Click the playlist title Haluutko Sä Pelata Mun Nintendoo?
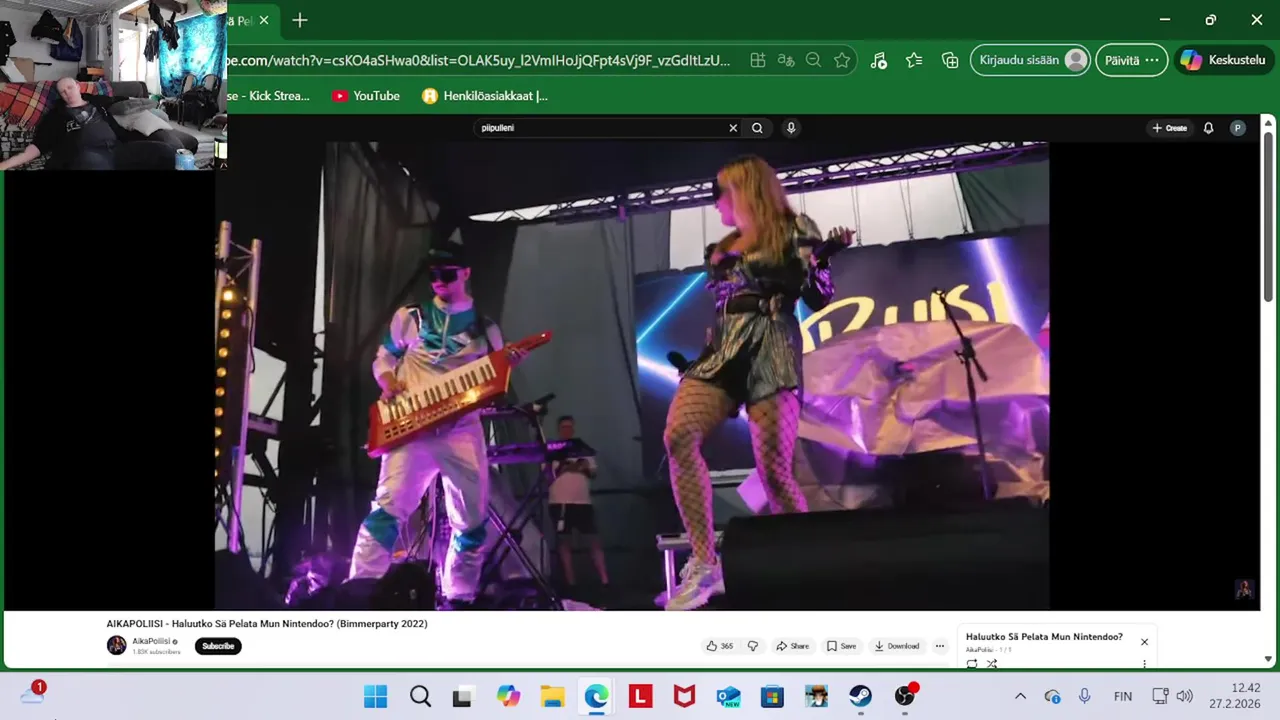 [x=1044, y=637]
